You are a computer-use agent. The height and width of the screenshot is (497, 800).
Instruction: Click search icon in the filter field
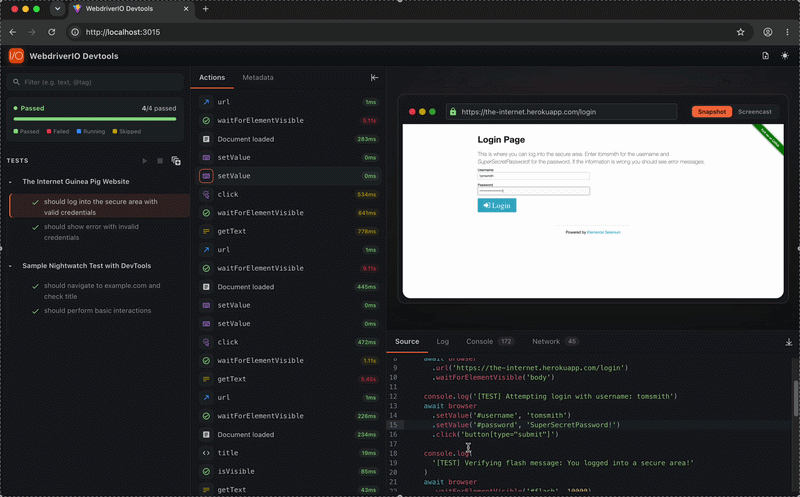click(16, 82)
